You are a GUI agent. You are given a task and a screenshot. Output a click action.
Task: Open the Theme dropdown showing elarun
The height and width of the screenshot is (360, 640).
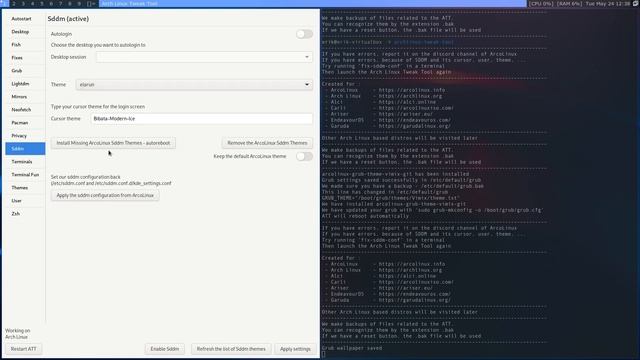coord(194,84)
